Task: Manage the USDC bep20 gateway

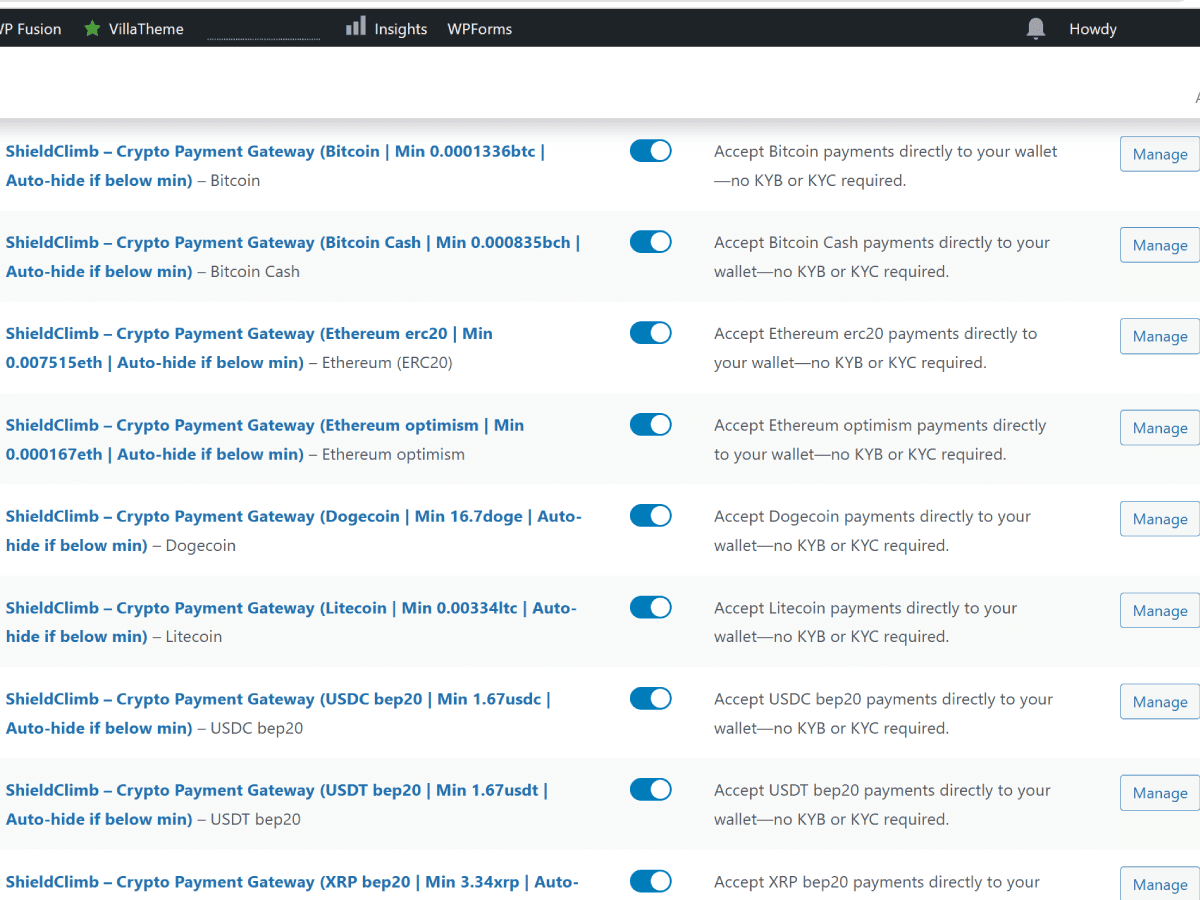Action: [1160, 702]
